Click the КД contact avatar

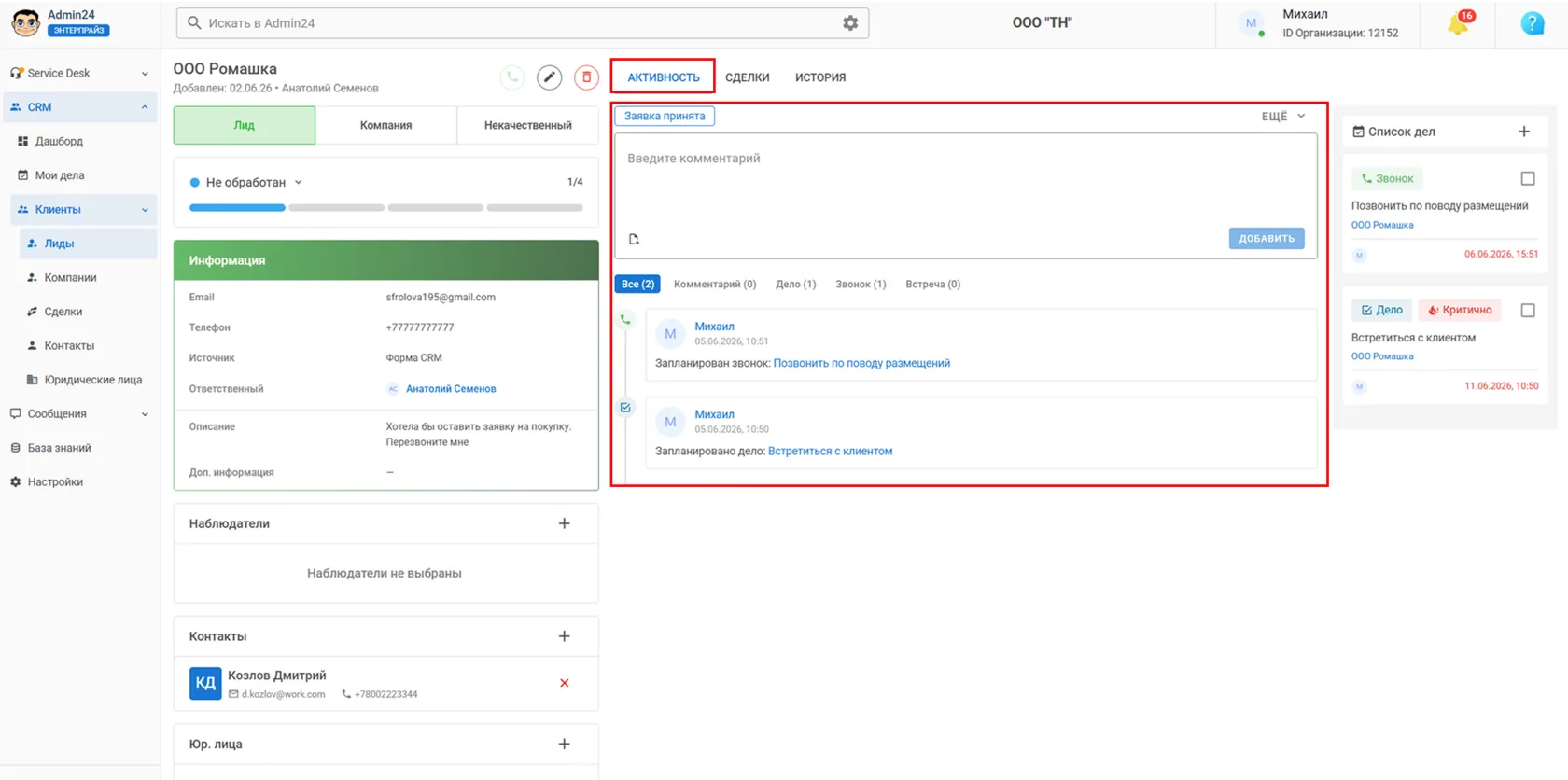coord(205,683)
